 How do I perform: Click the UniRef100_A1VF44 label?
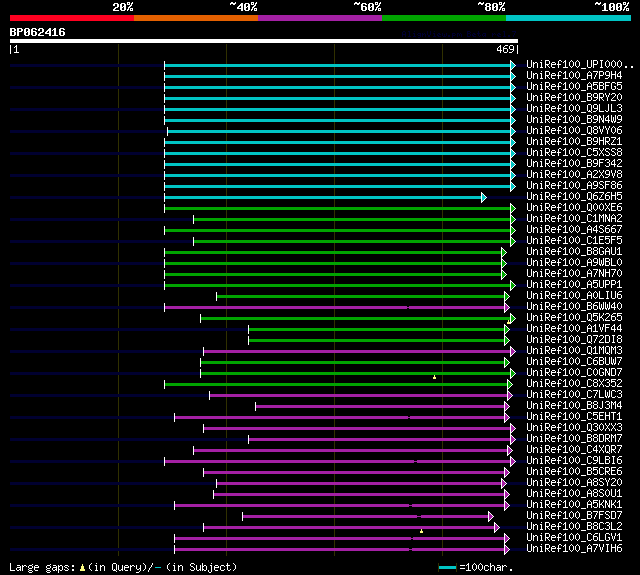[574, 329]
